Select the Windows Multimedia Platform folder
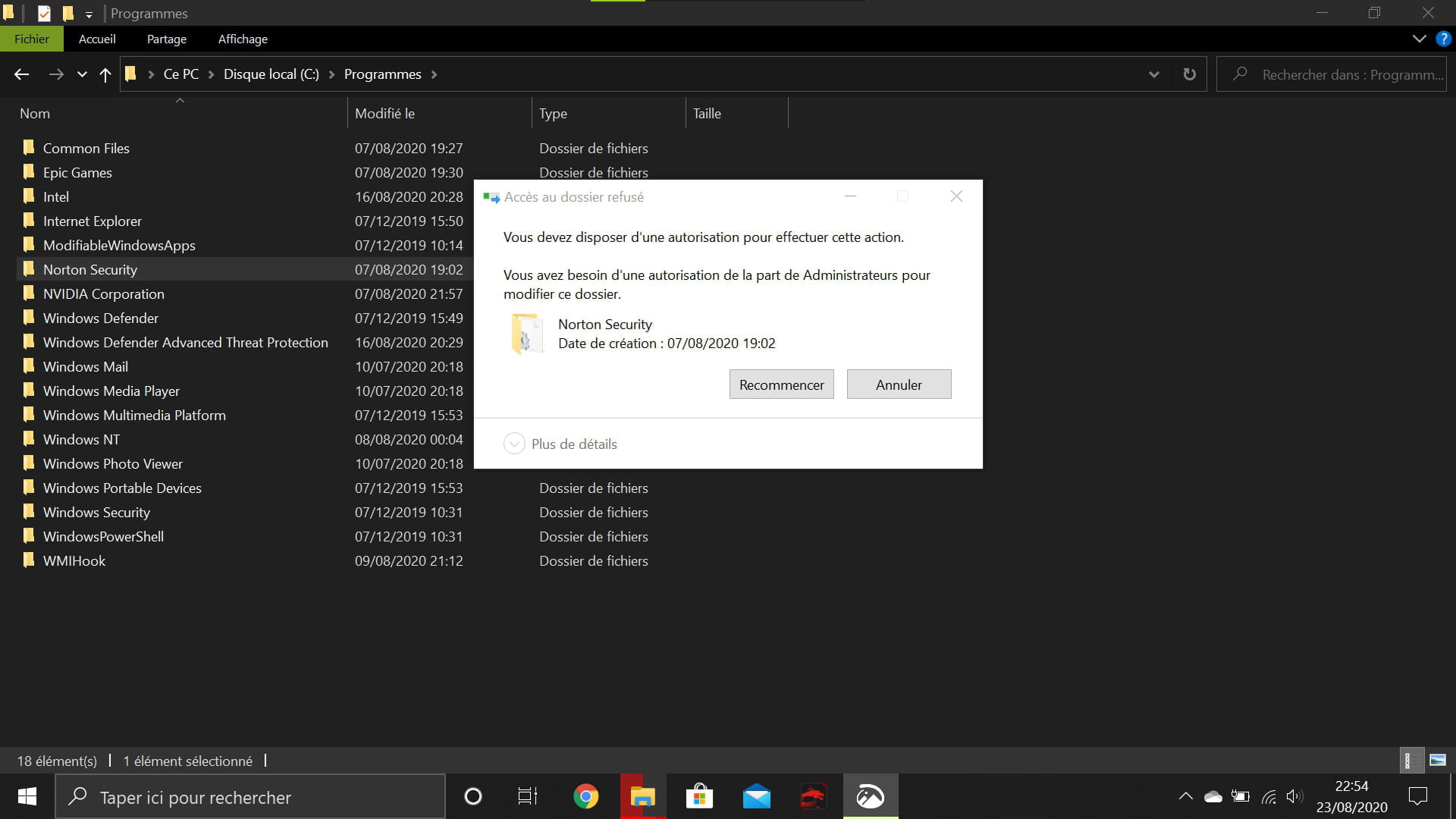Image resolution: width=1456 pixels, height=819 pixels. (x=134, y=415)
